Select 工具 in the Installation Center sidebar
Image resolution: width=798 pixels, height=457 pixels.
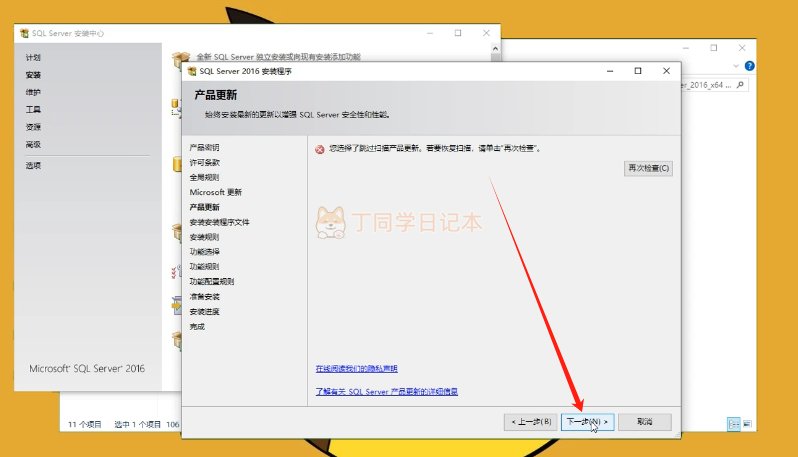click(33, 109)
